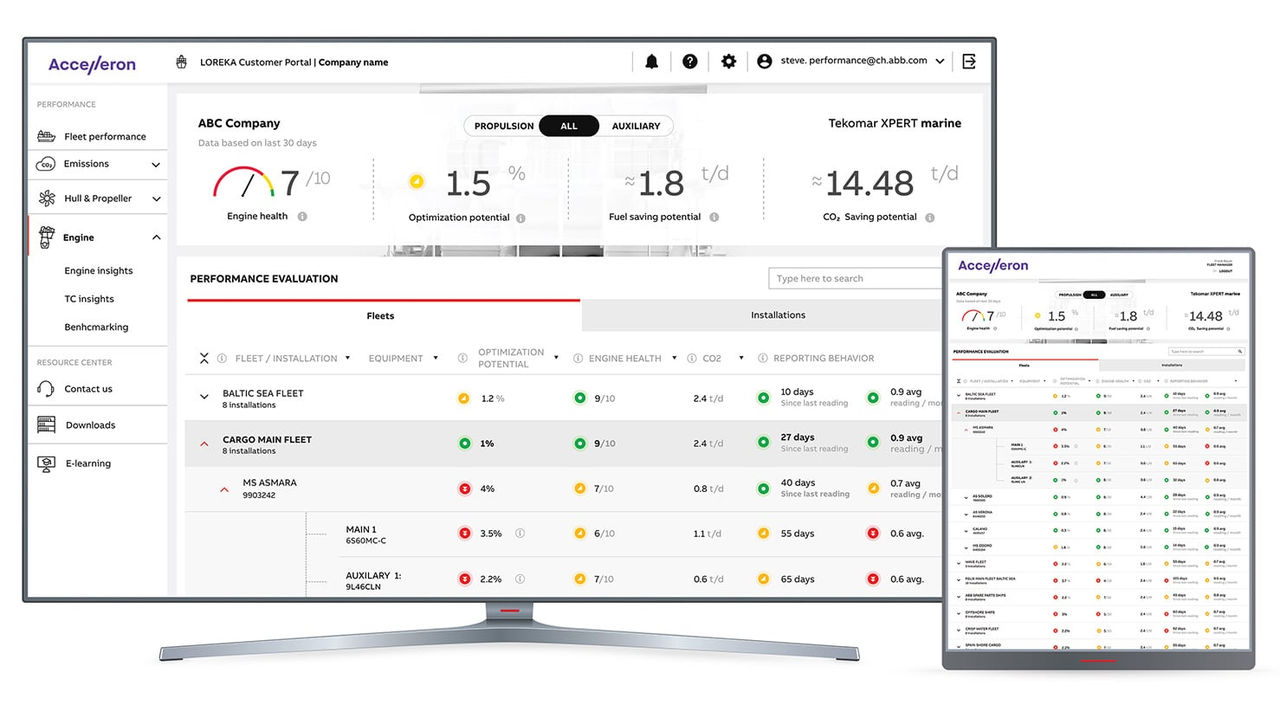Open the Equipment column filter dropdown
The image size is (1280, 719).
coord(436,358)
